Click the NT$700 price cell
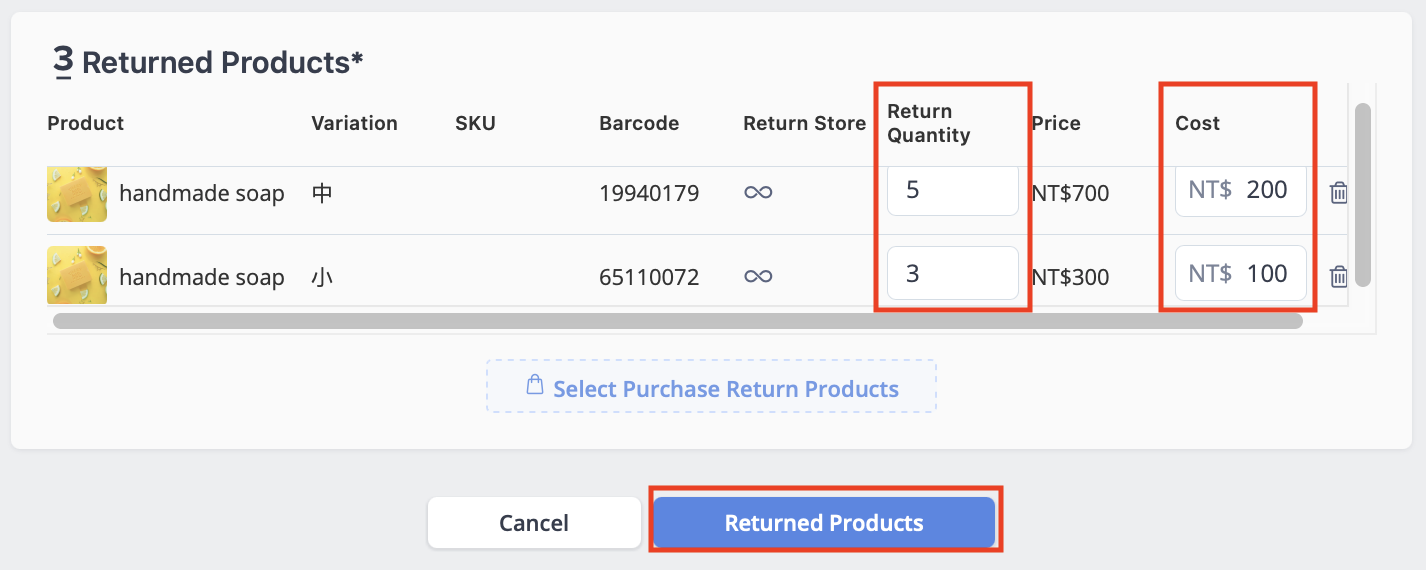 [x=1070, y=193]
